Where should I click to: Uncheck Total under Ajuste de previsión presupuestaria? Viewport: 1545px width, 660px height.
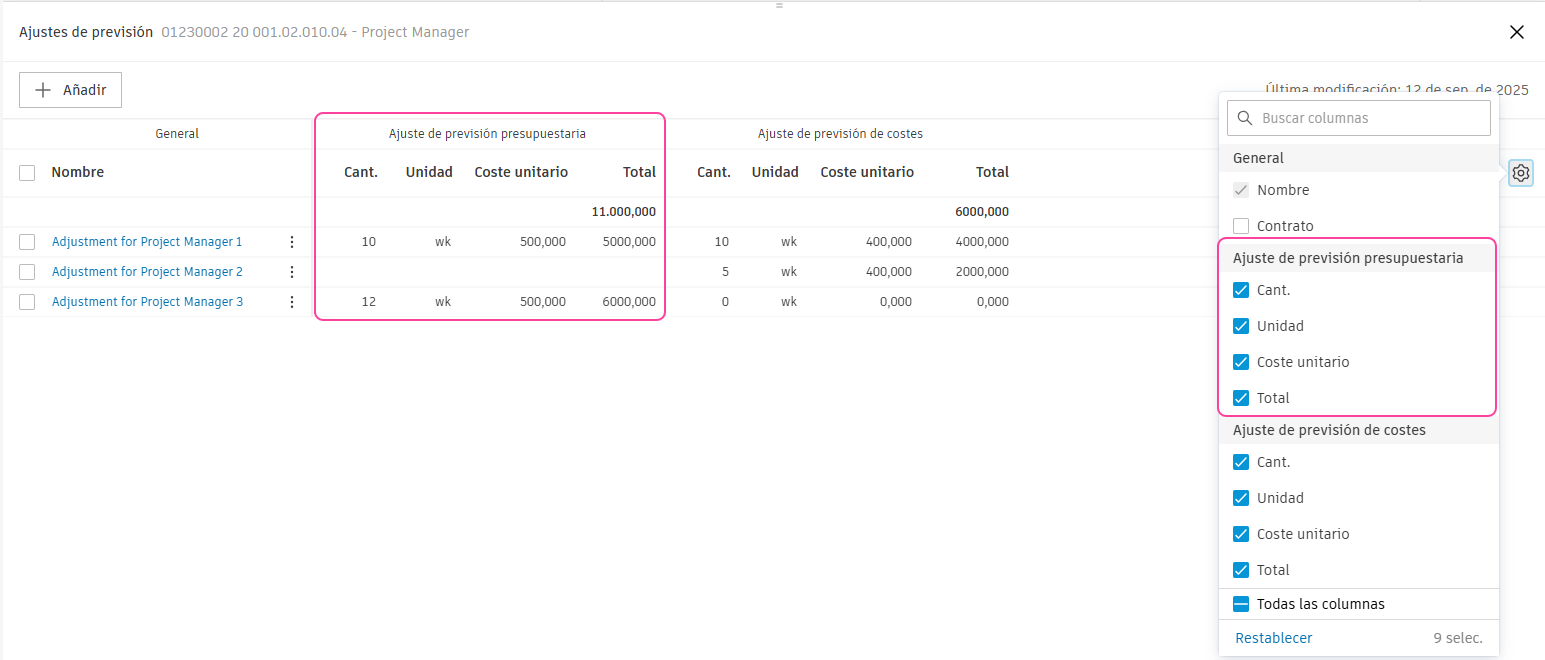click(1241, 398)
